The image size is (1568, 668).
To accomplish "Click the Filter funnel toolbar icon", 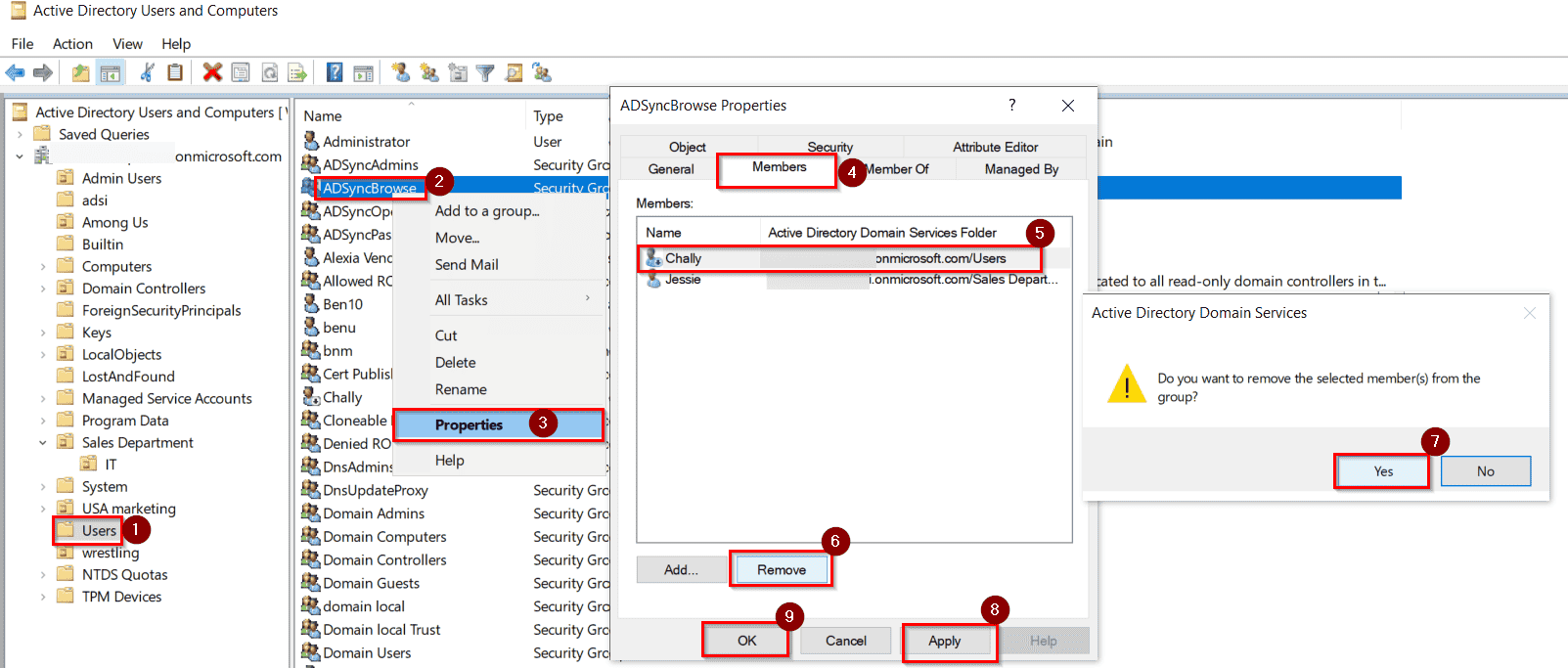I will click(485, 72).
